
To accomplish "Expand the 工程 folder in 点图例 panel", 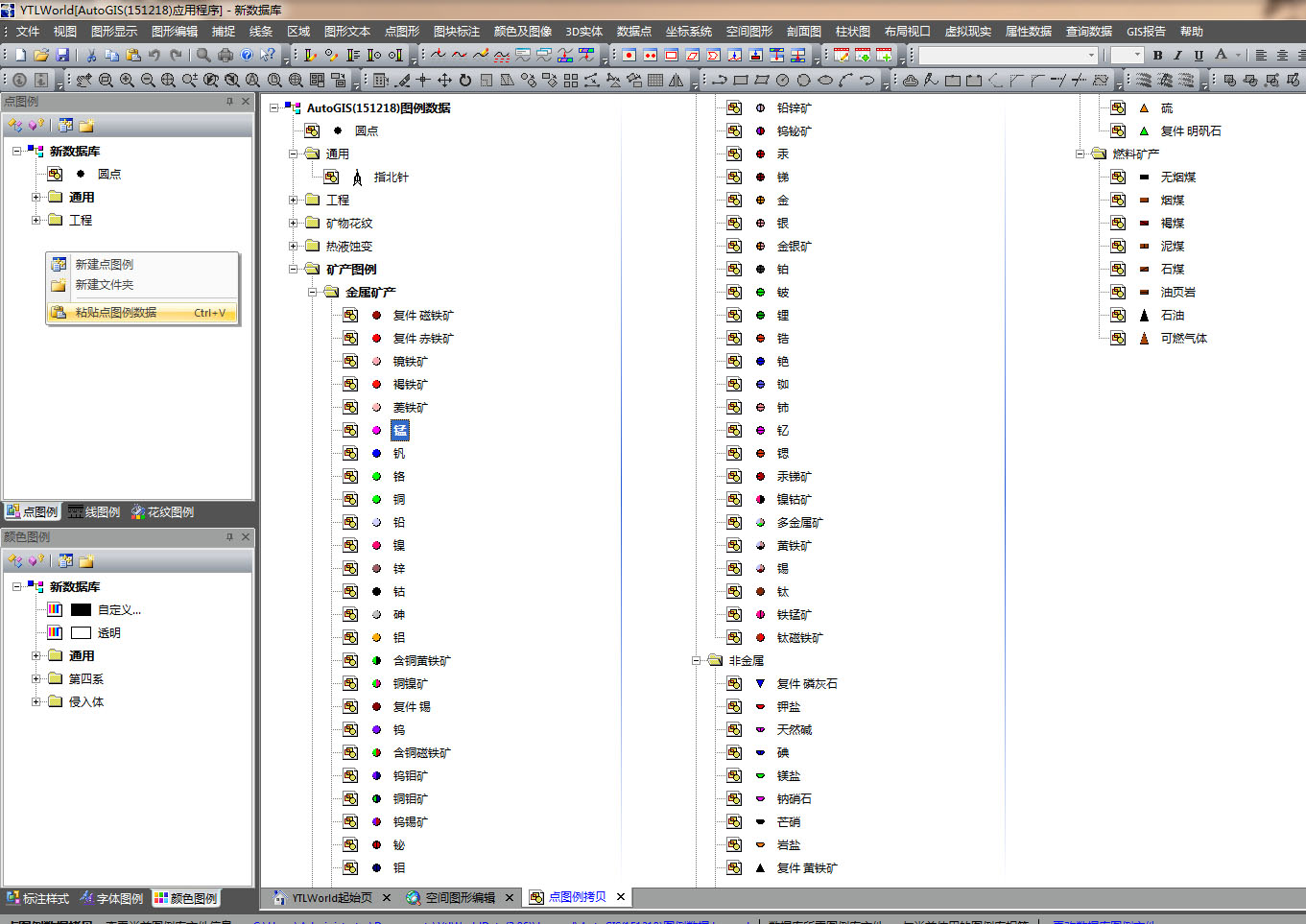I will pos(36,221).
